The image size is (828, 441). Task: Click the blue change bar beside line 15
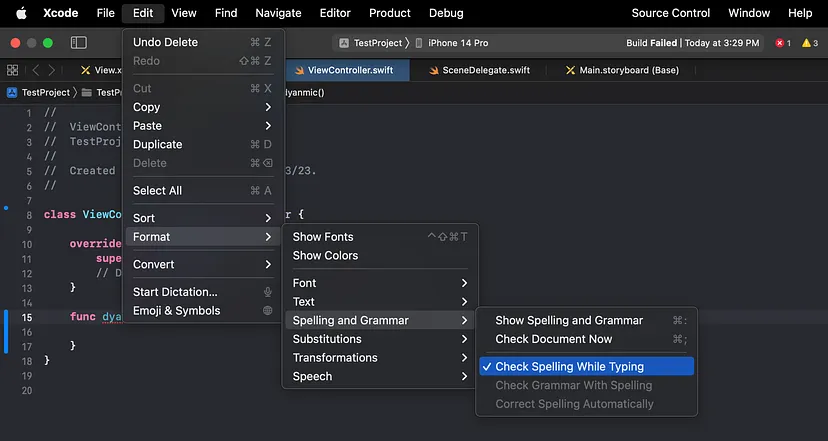6,332
